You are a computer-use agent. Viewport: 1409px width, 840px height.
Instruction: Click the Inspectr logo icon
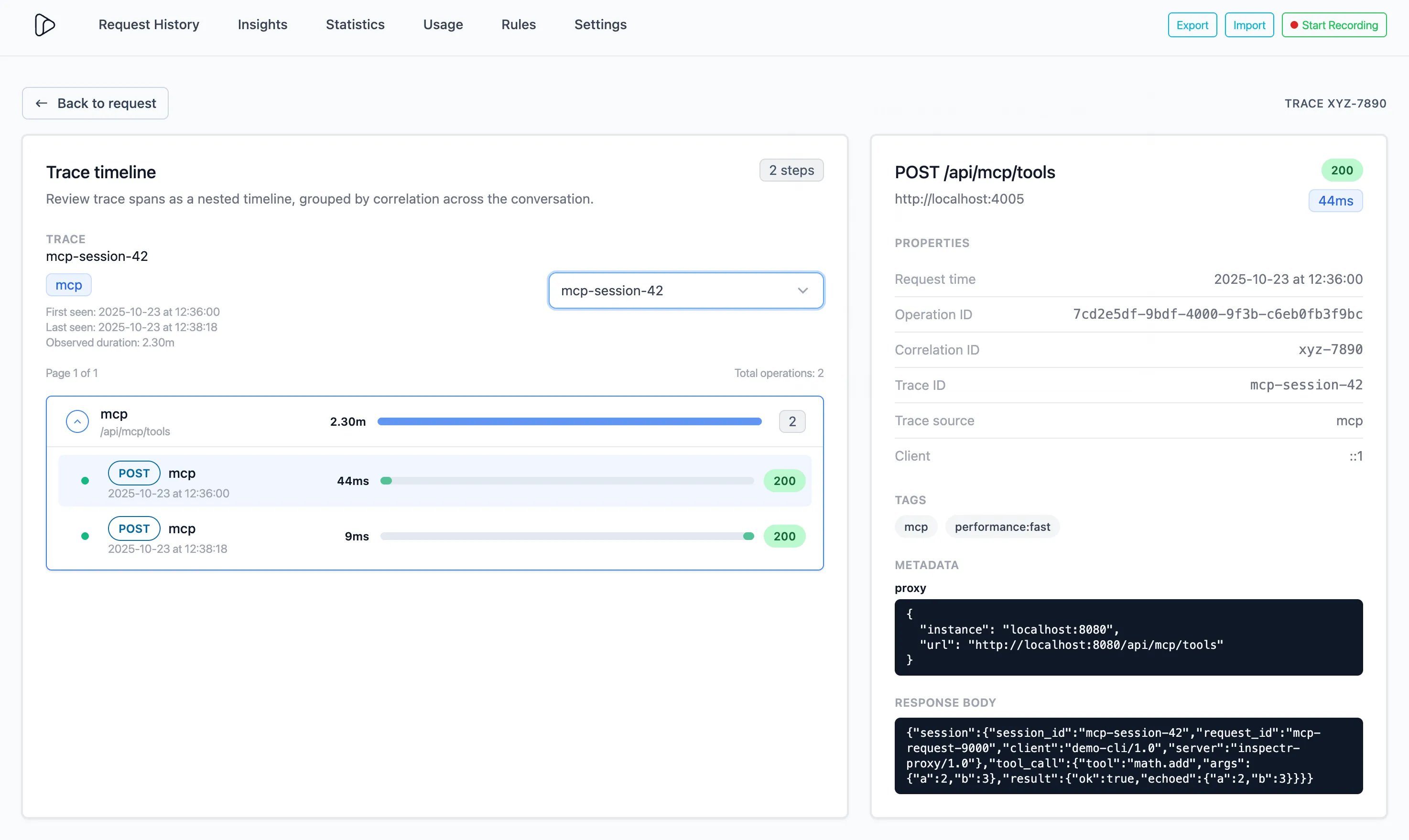tap(44, 25)
